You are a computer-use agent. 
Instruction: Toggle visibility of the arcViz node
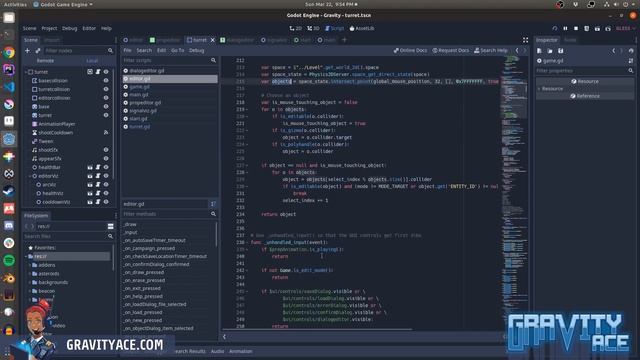click(106, 184)
